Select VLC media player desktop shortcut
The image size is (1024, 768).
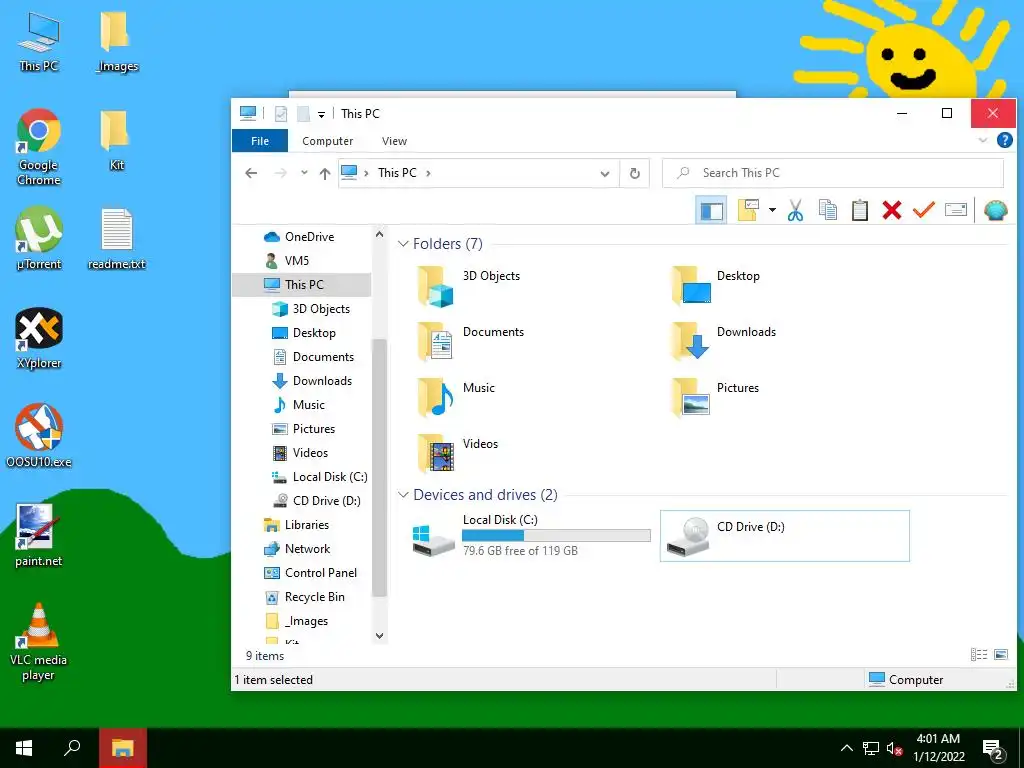[39, 642]
